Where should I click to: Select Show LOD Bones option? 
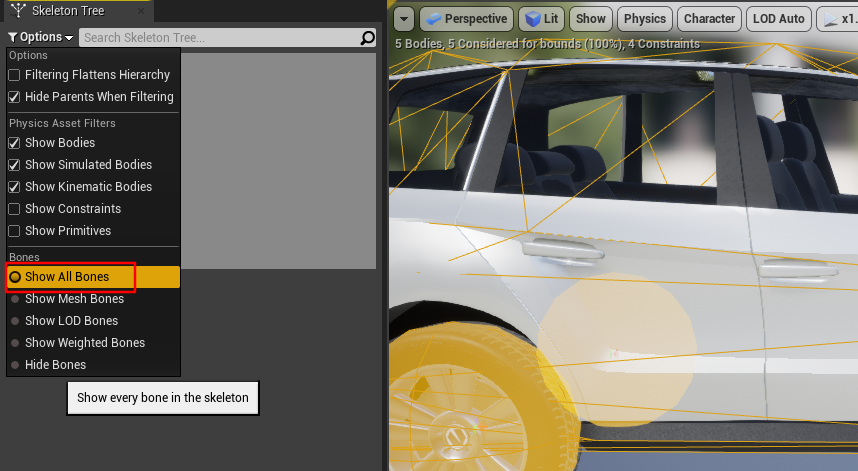point(94,321)
